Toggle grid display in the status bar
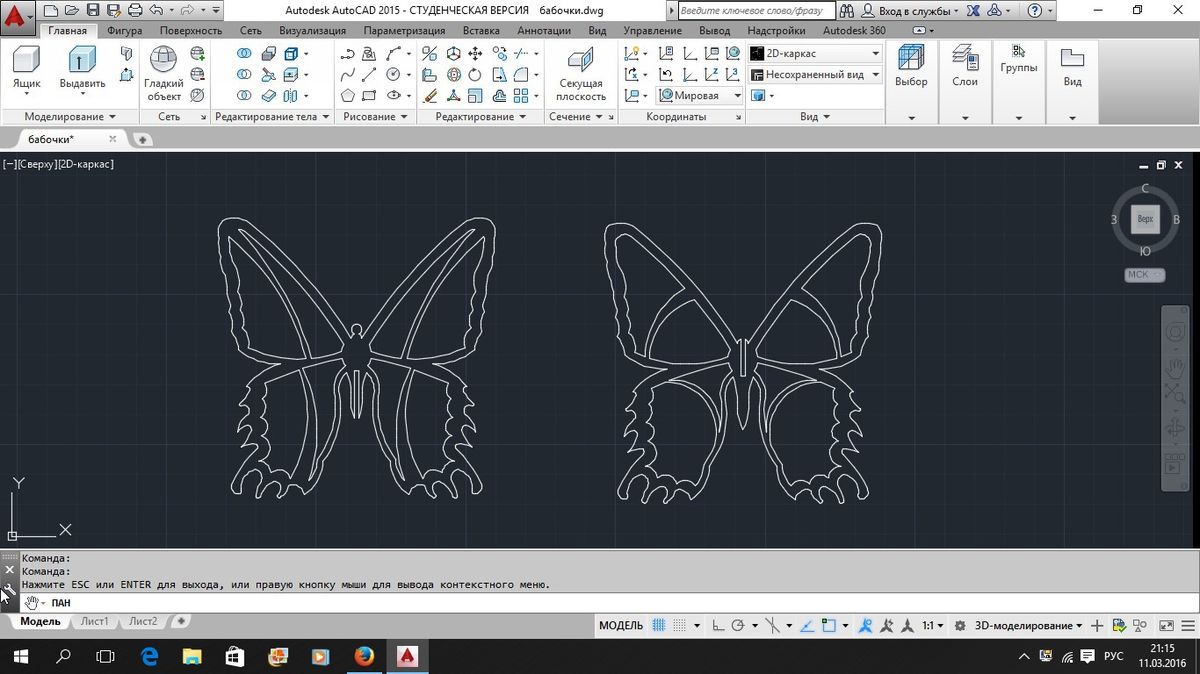 [x=660, y=626]
